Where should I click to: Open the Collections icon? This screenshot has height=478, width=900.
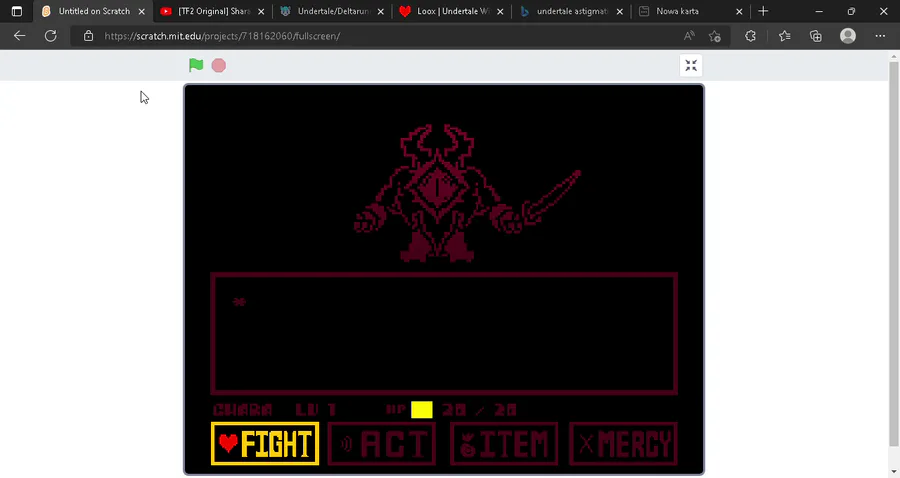coord(816,36)
